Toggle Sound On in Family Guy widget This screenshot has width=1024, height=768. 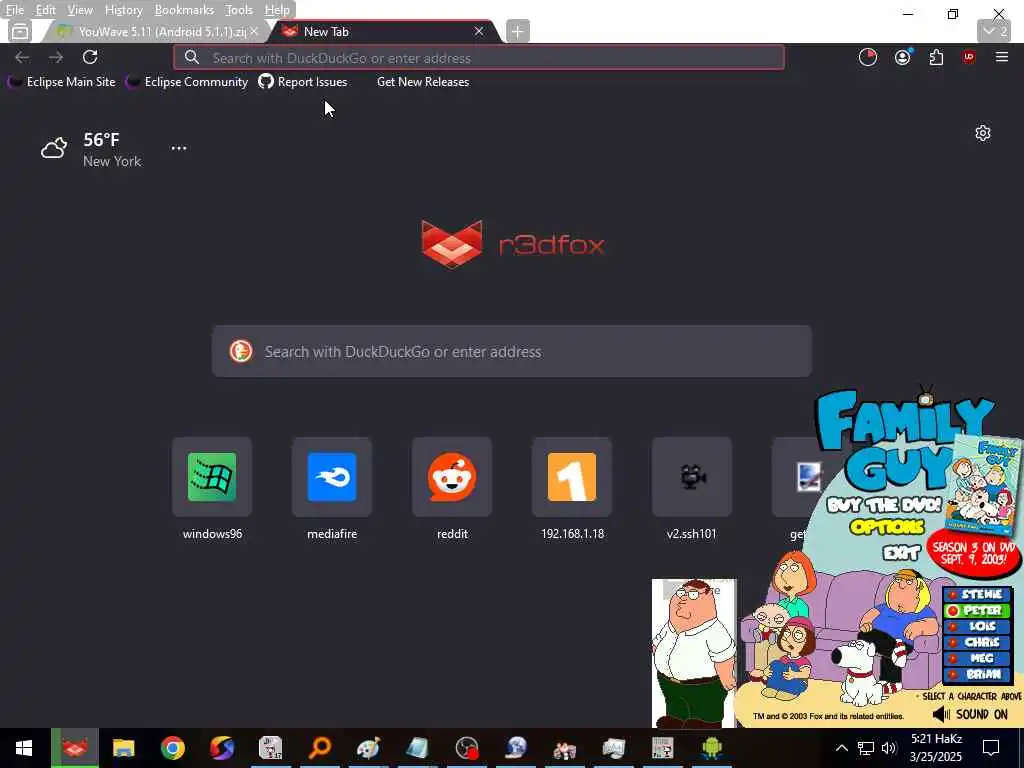970,714
